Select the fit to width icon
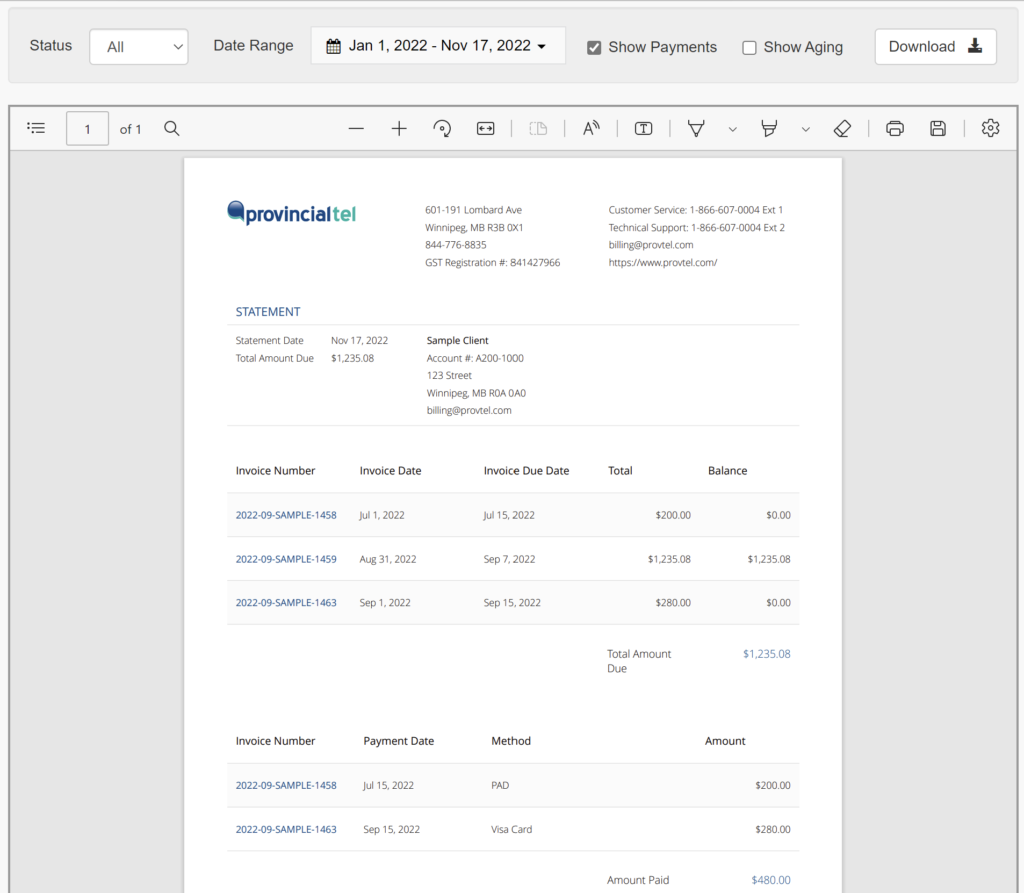 (485, 129)
